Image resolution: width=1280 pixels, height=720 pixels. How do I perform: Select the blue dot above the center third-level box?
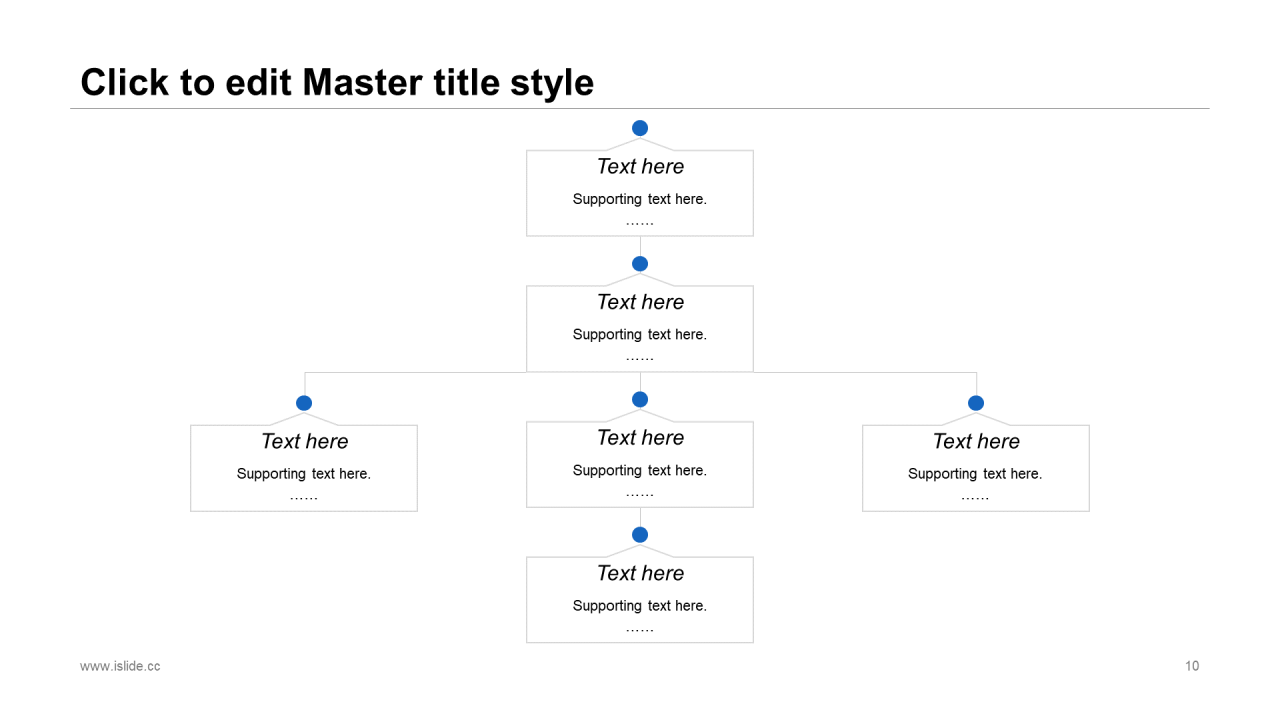click(640, 399)
